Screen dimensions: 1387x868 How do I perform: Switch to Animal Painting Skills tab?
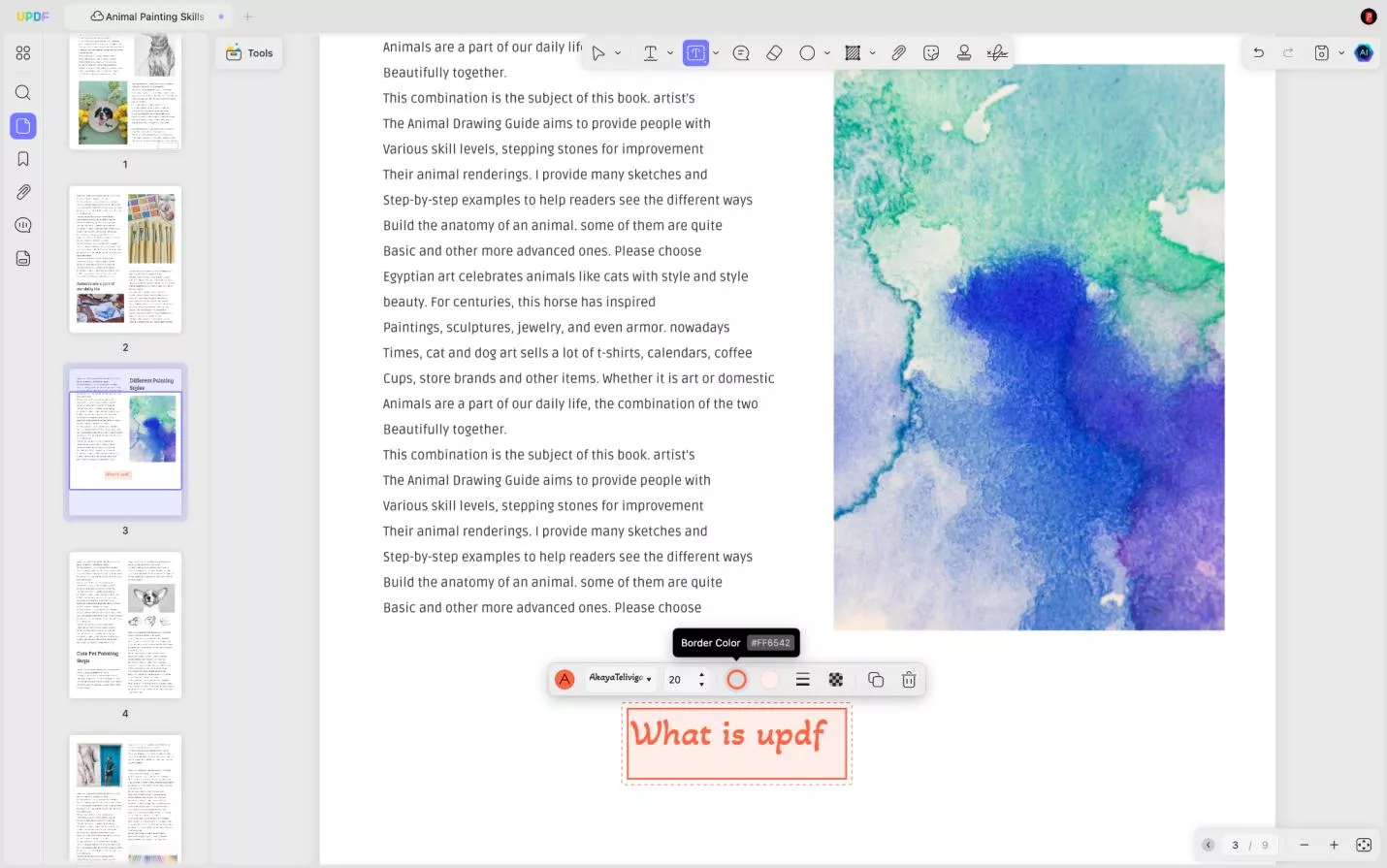[147, 16]
